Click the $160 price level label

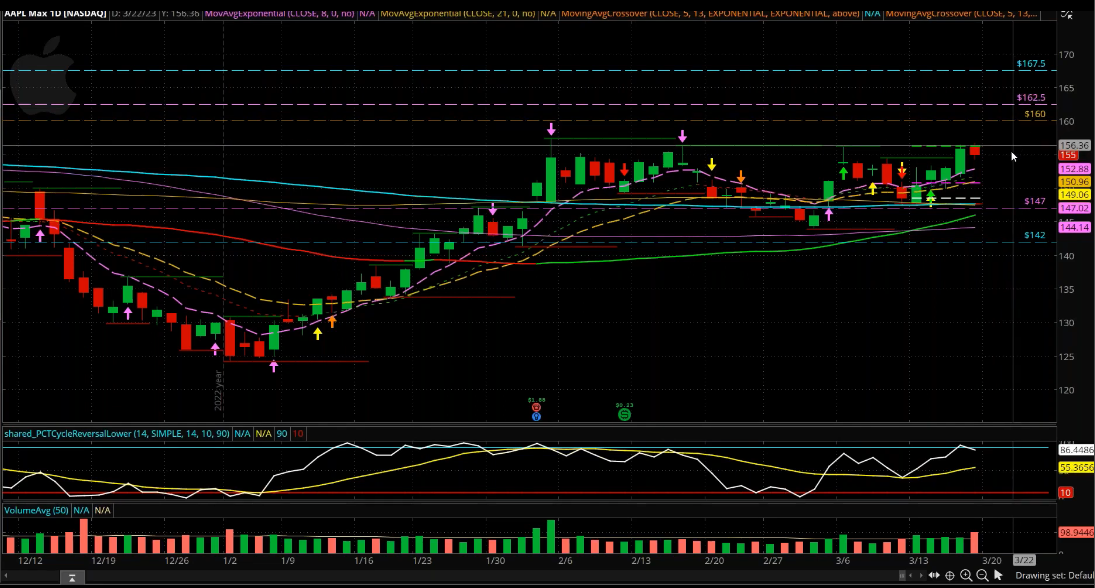pyautogui.click(x=1035, y=114)
